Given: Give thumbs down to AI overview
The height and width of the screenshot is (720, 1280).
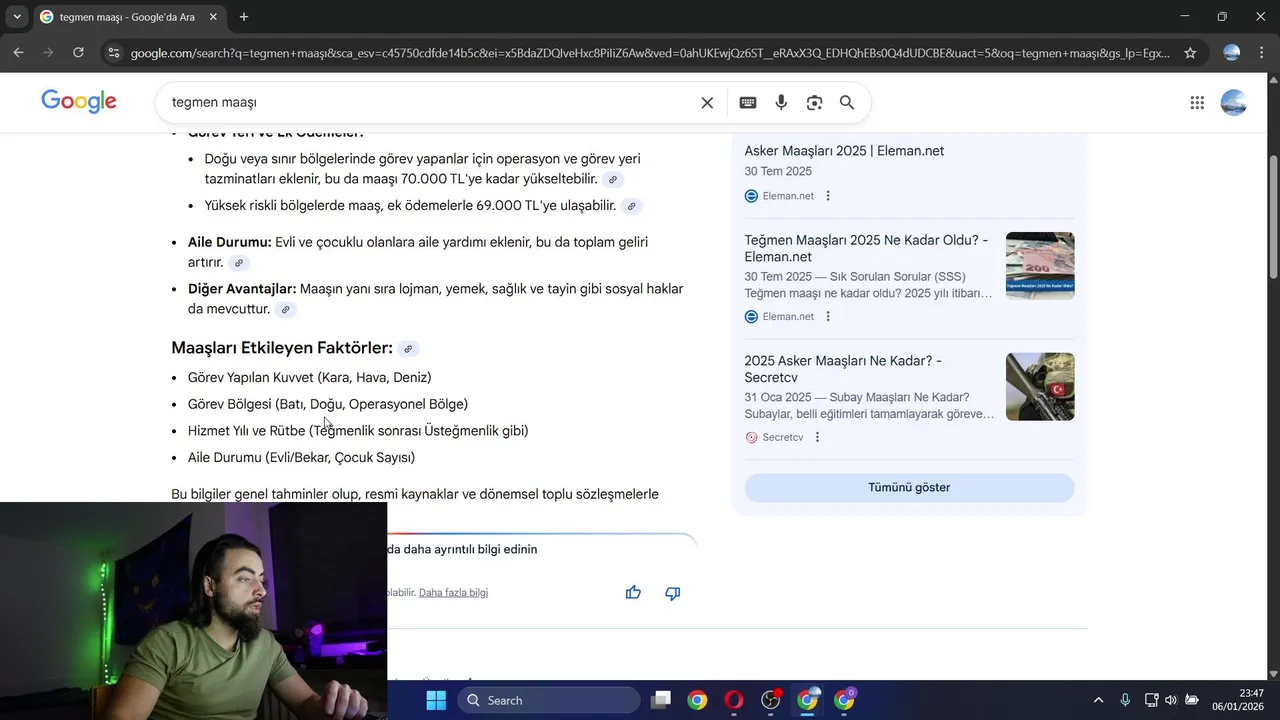Looking at the screenshot, I should [x=673, y=593].
